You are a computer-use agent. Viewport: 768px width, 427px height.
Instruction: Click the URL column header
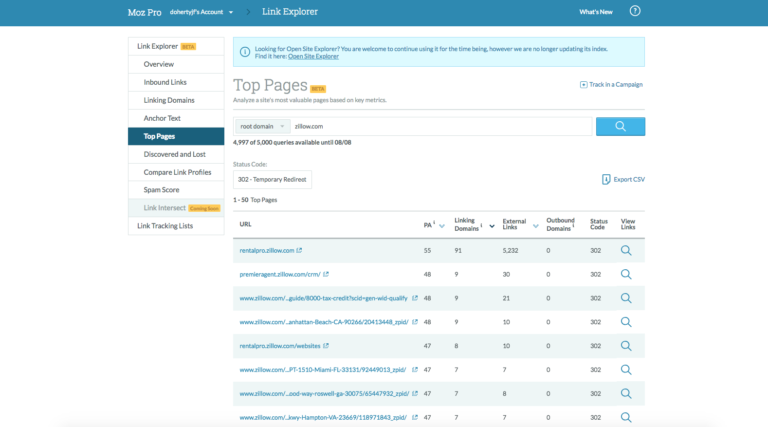[245, 224]
